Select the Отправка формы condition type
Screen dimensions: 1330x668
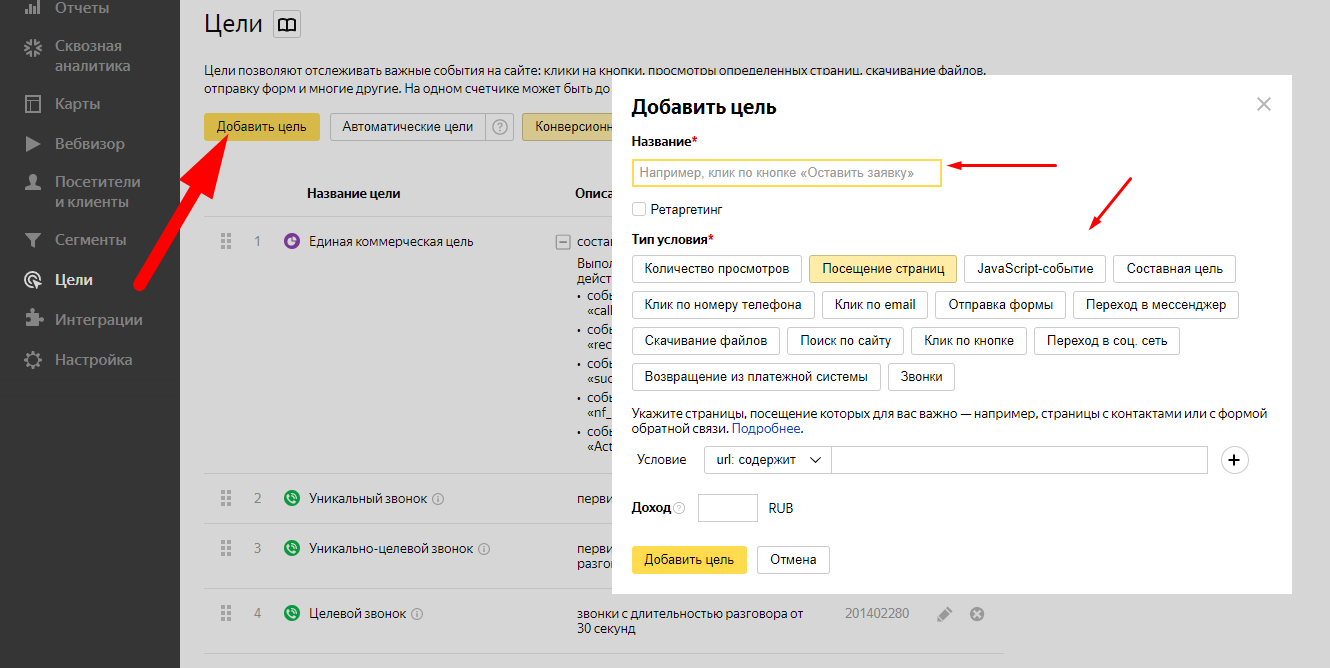coord(1001,304)
